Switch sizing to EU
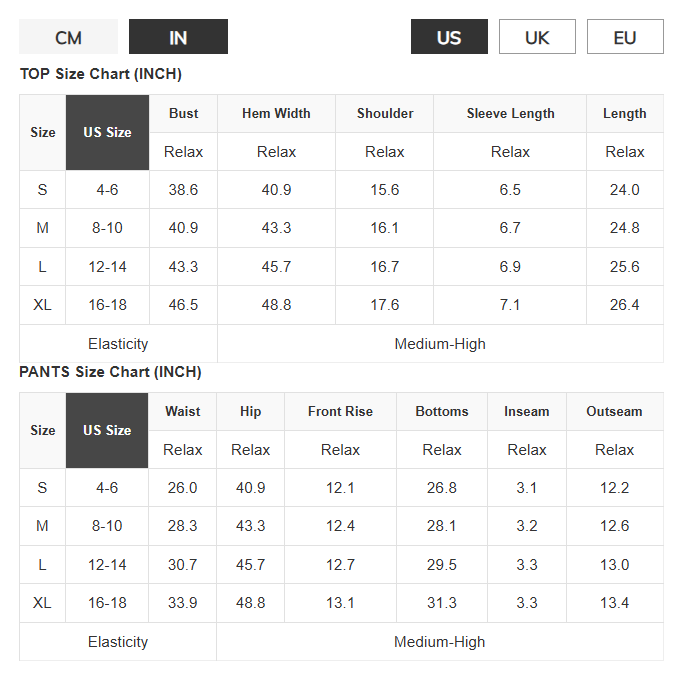 (x=625, y=37)
